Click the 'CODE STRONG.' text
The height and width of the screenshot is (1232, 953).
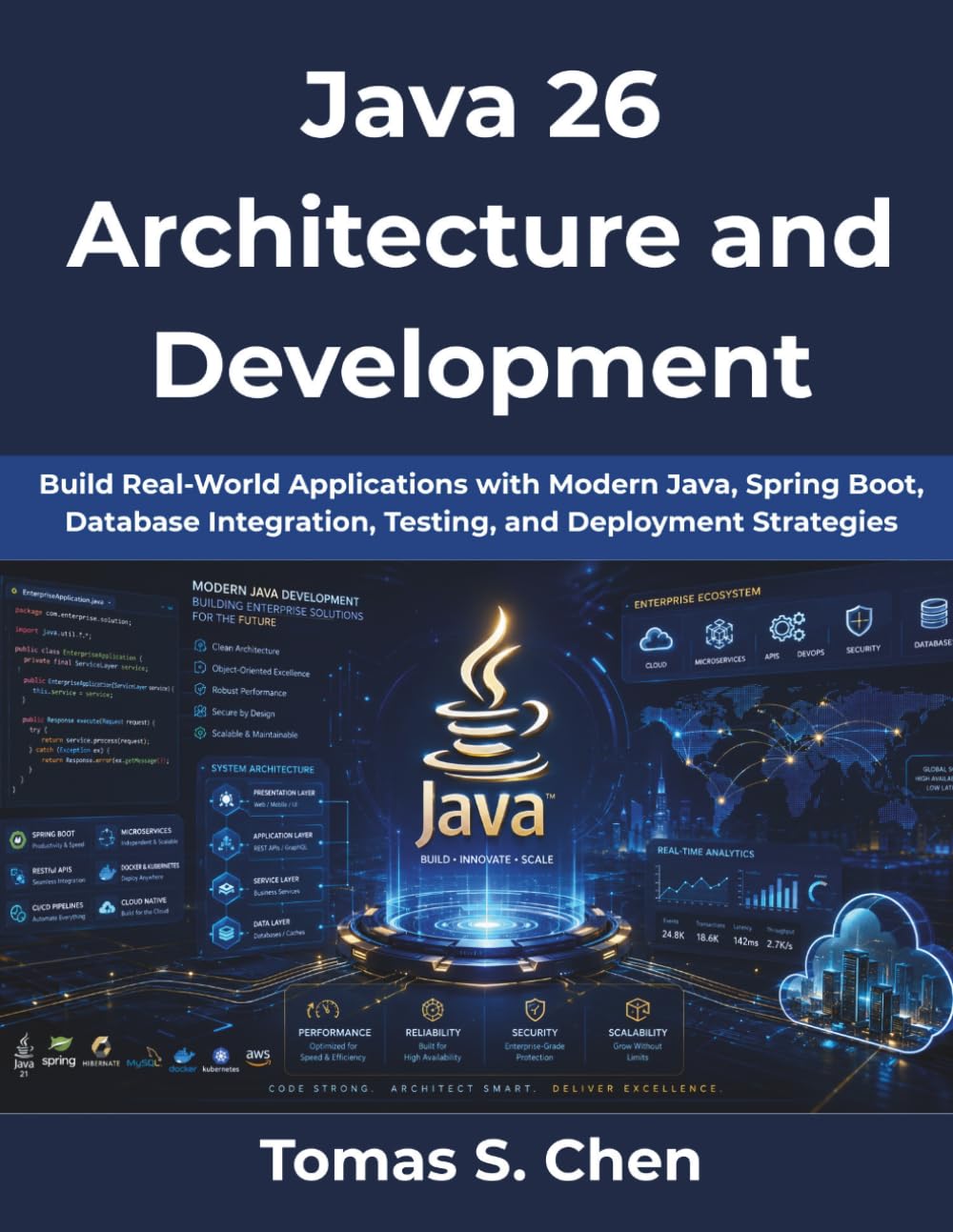click(x=321, y=1088)
